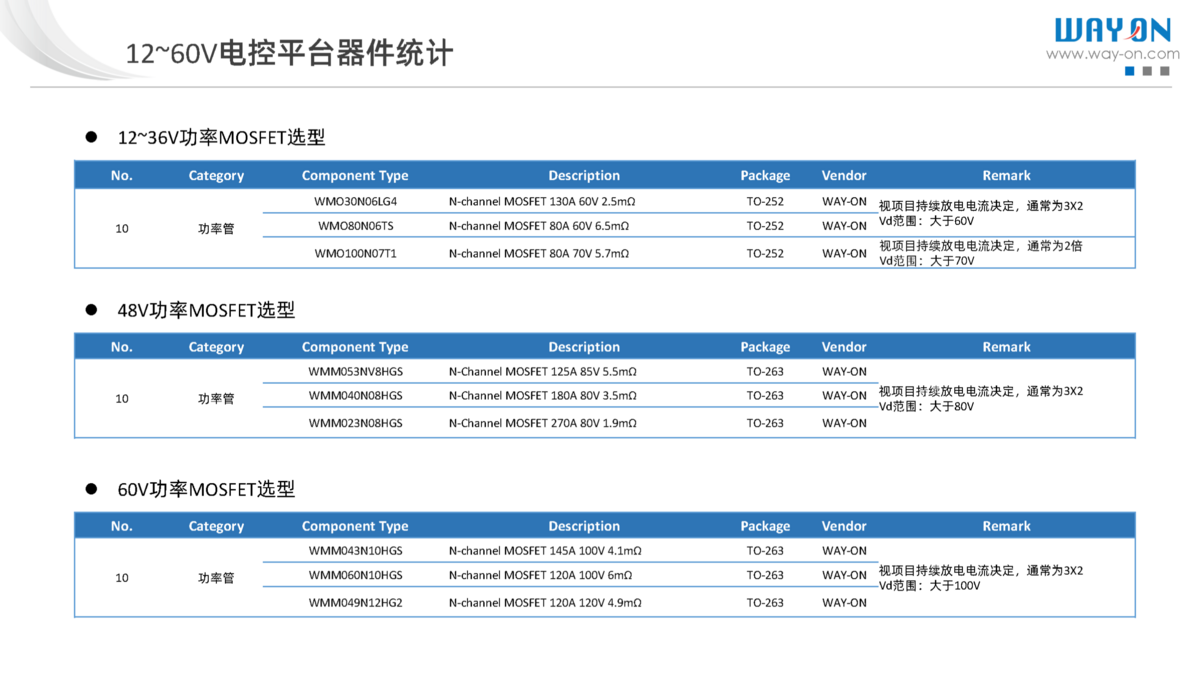Click the 48V功率MOSFET选型 section heading
1200x675 pixels.
click(x=206, y=311)
